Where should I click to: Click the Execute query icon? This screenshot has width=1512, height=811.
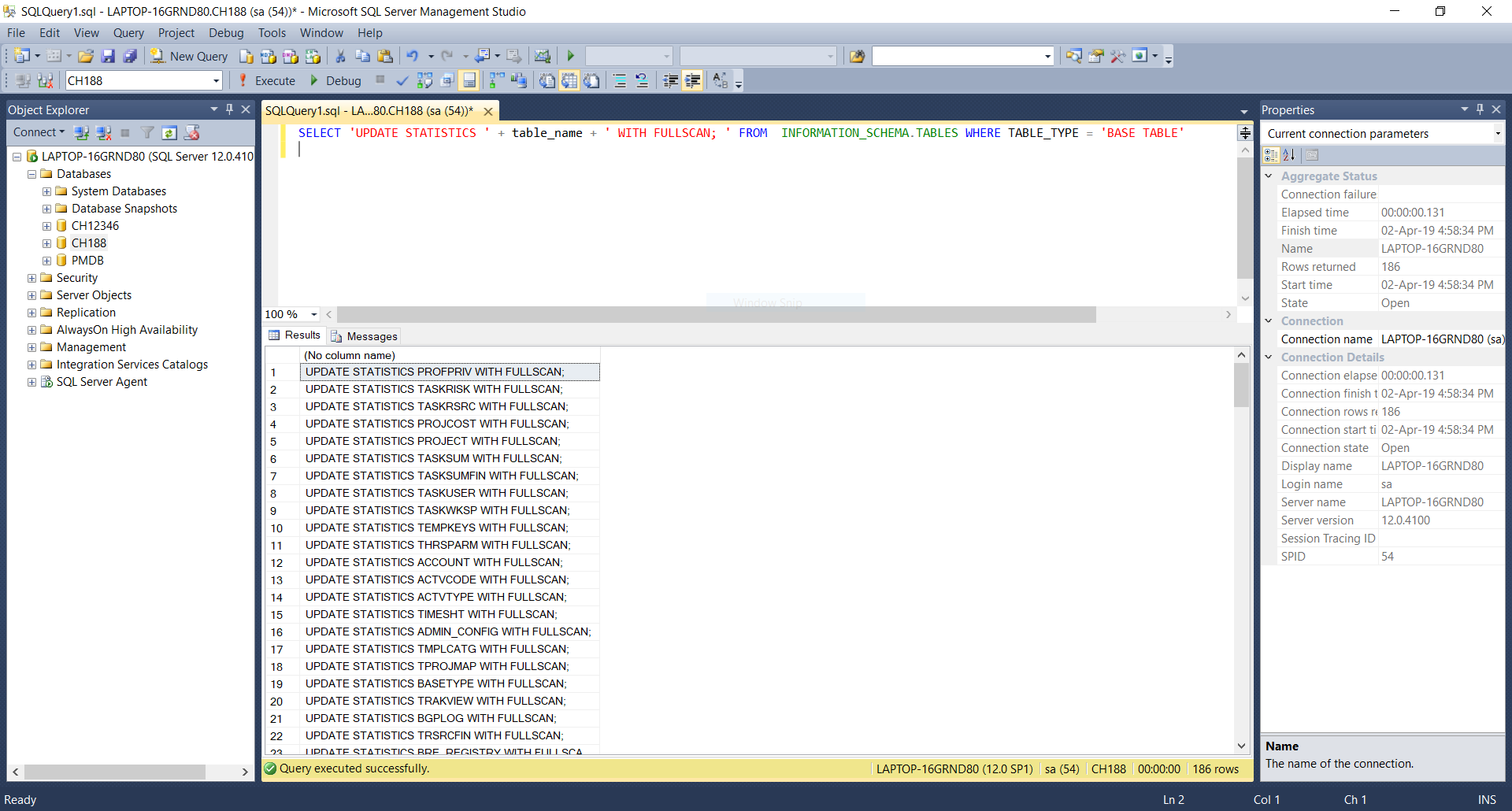pyautogui.click(x=241, y=80)
